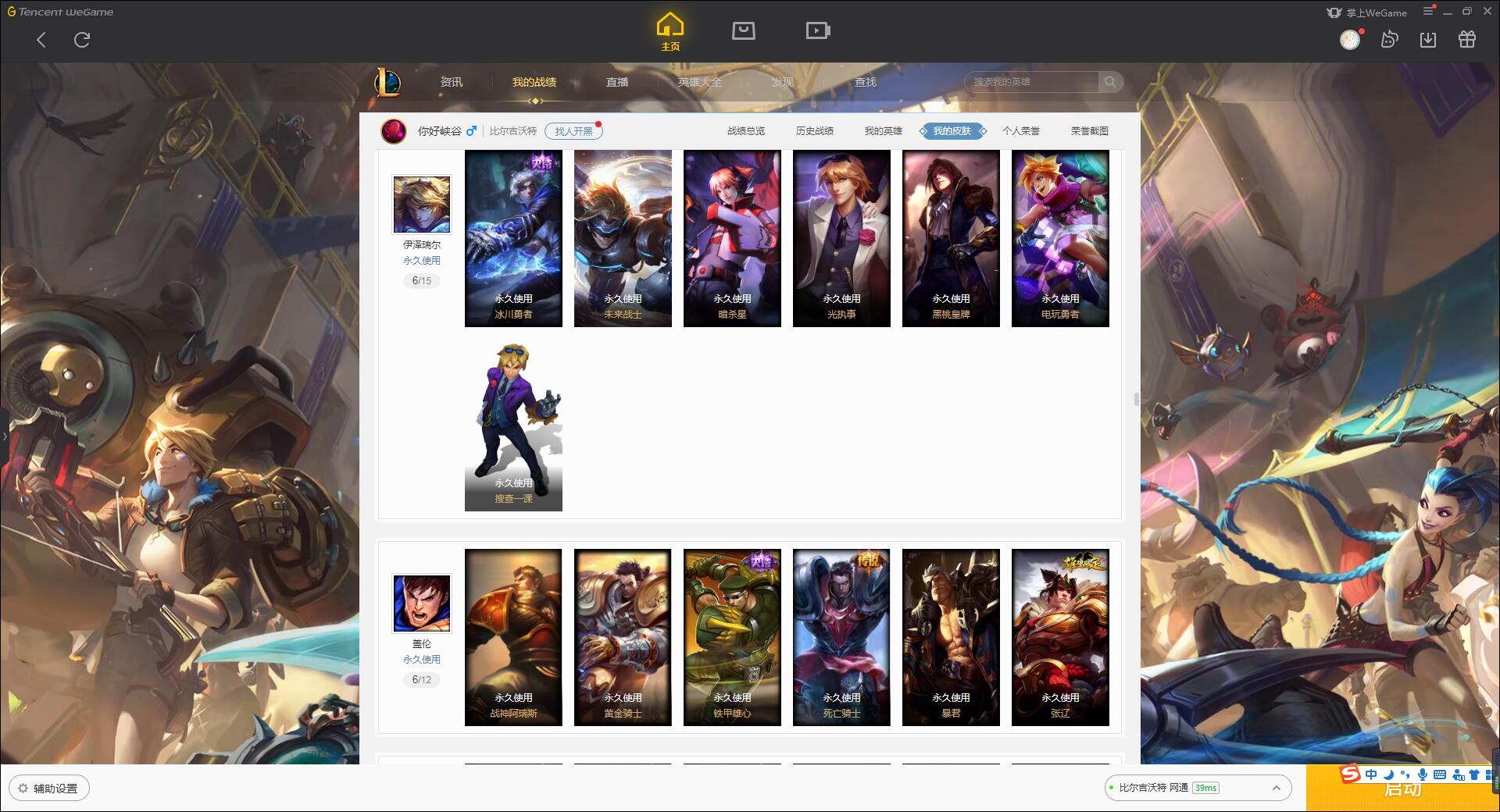Click the Sogou microphone voice icon

click(1423, 775)
